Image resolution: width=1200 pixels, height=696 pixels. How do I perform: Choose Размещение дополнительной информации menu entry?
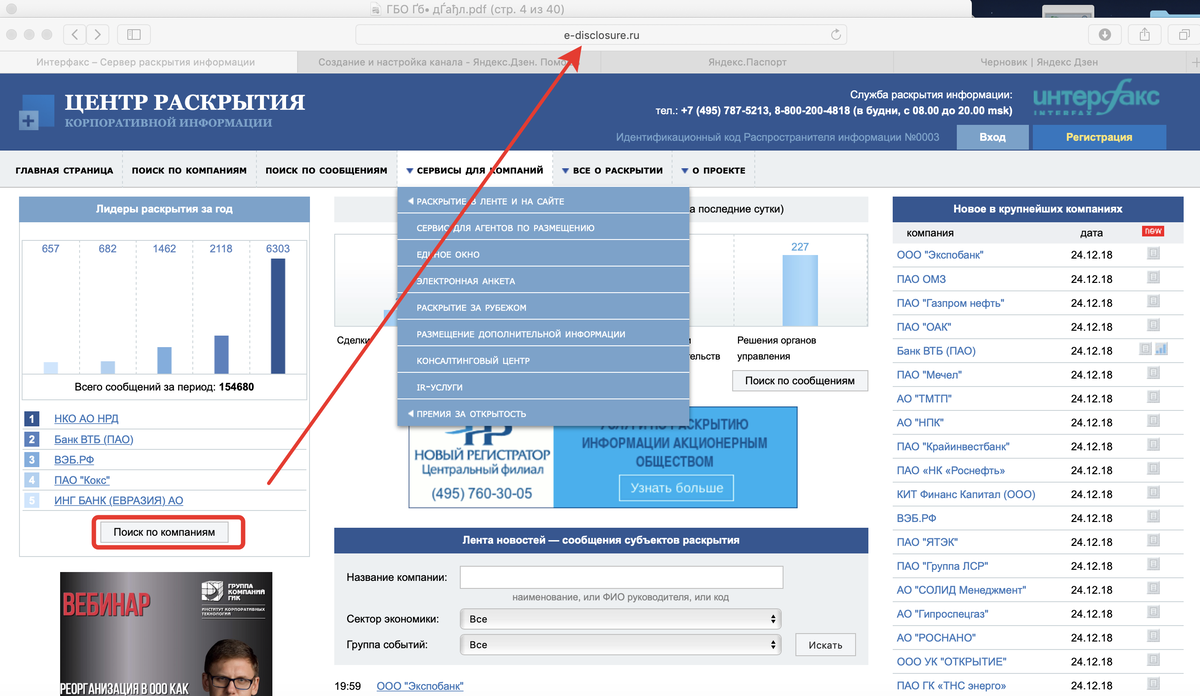(543, 334)
